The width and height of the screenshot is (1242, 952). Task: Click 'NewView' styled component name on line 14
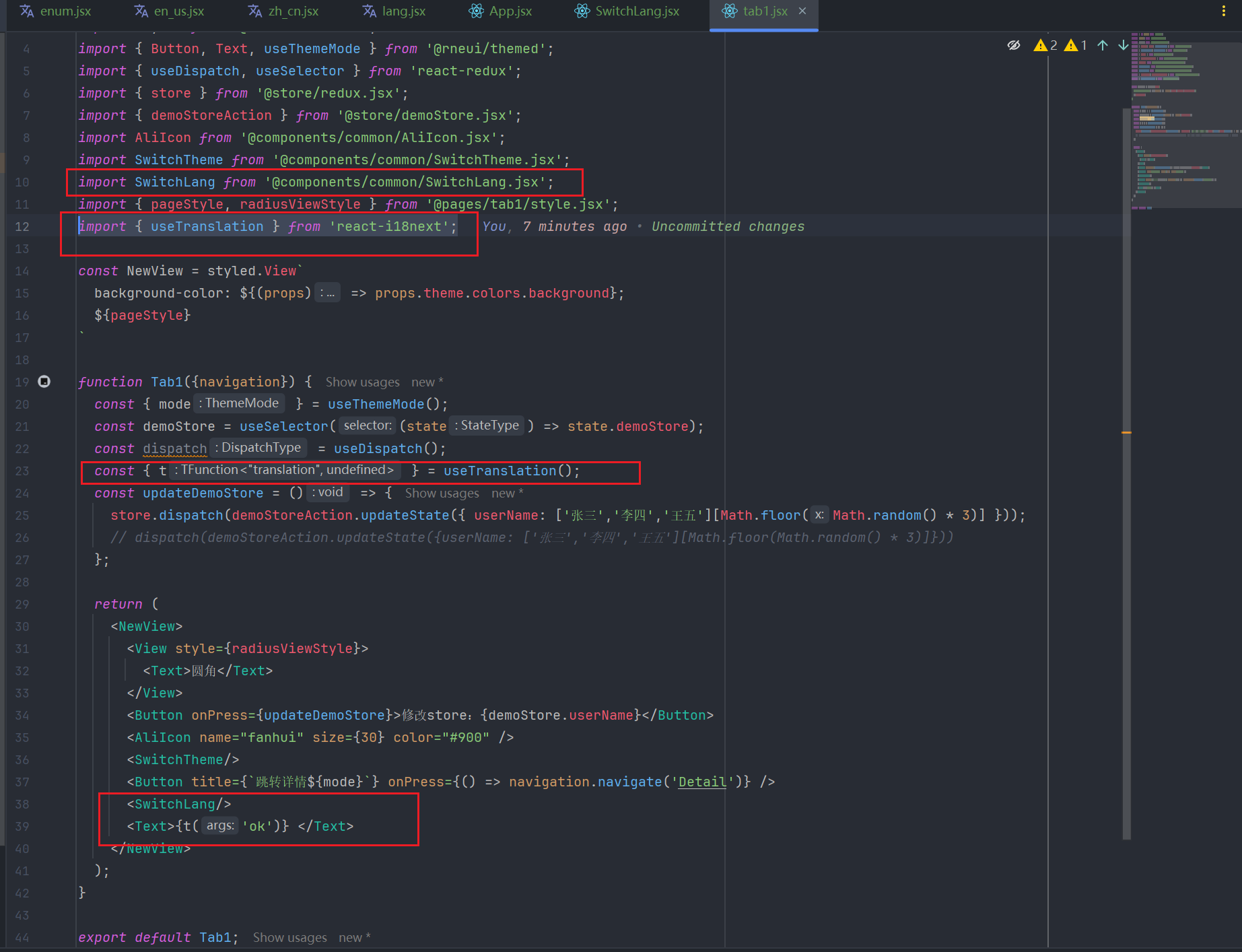[x=154, y=271]
